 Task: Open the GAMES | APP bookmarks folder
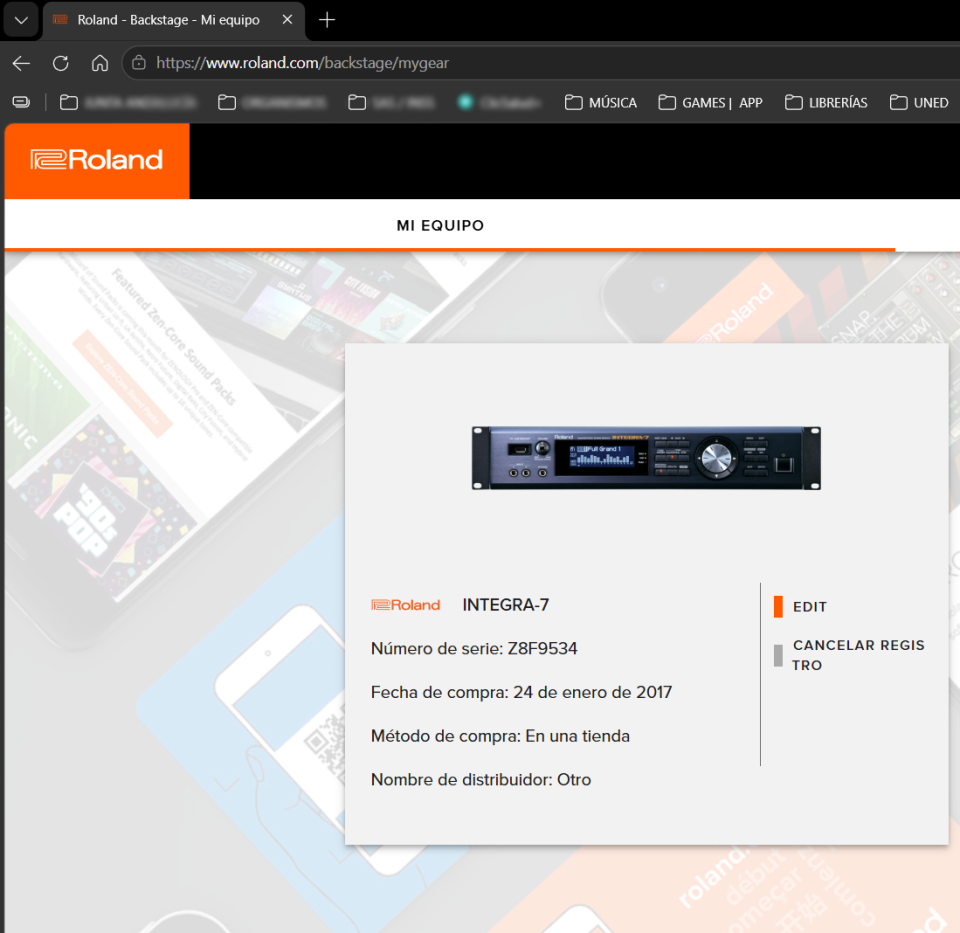[710, 102]
